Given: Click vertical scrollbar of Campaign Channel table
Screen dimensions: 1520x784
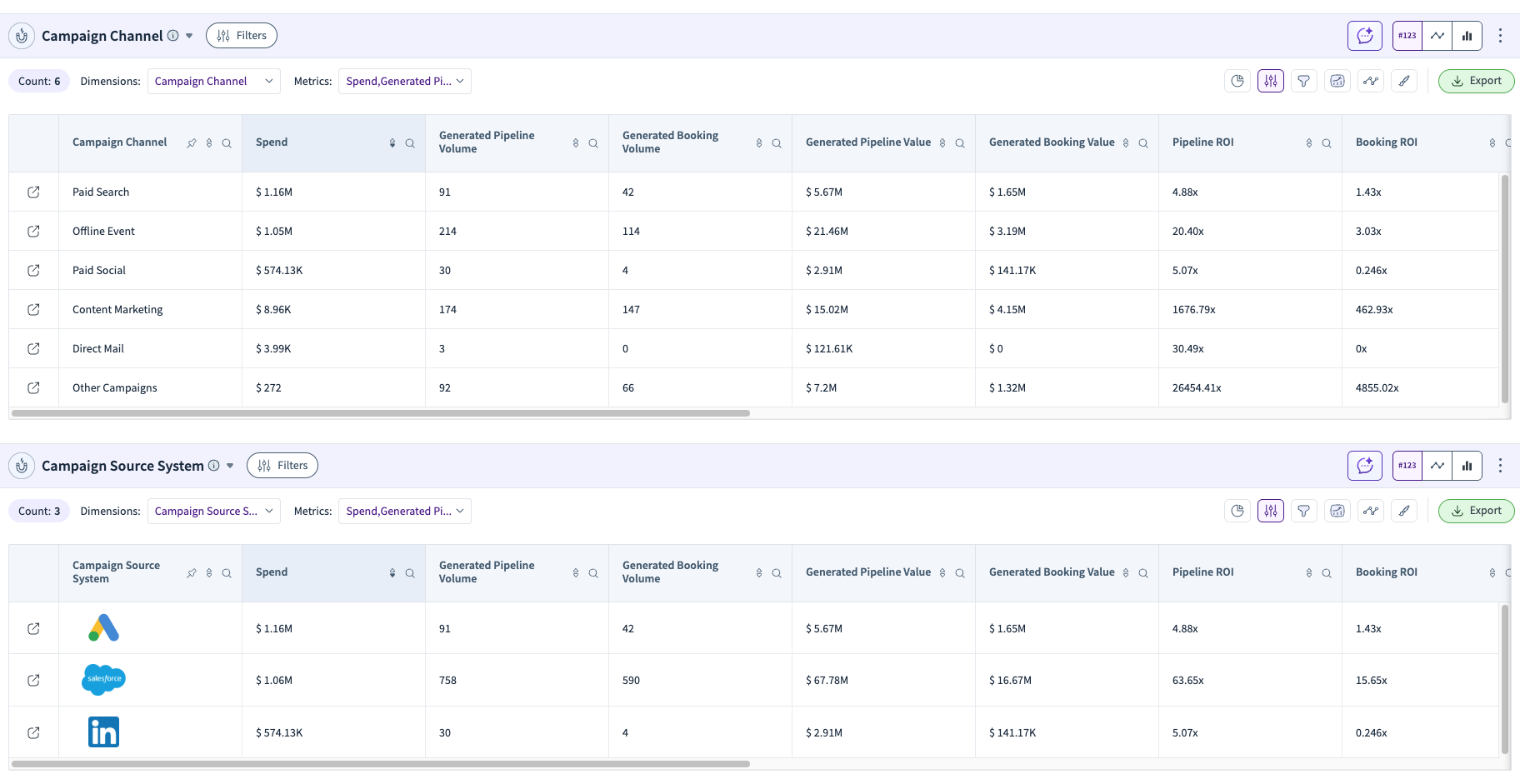Looking at the screenshot, I should pos(1505,289).
